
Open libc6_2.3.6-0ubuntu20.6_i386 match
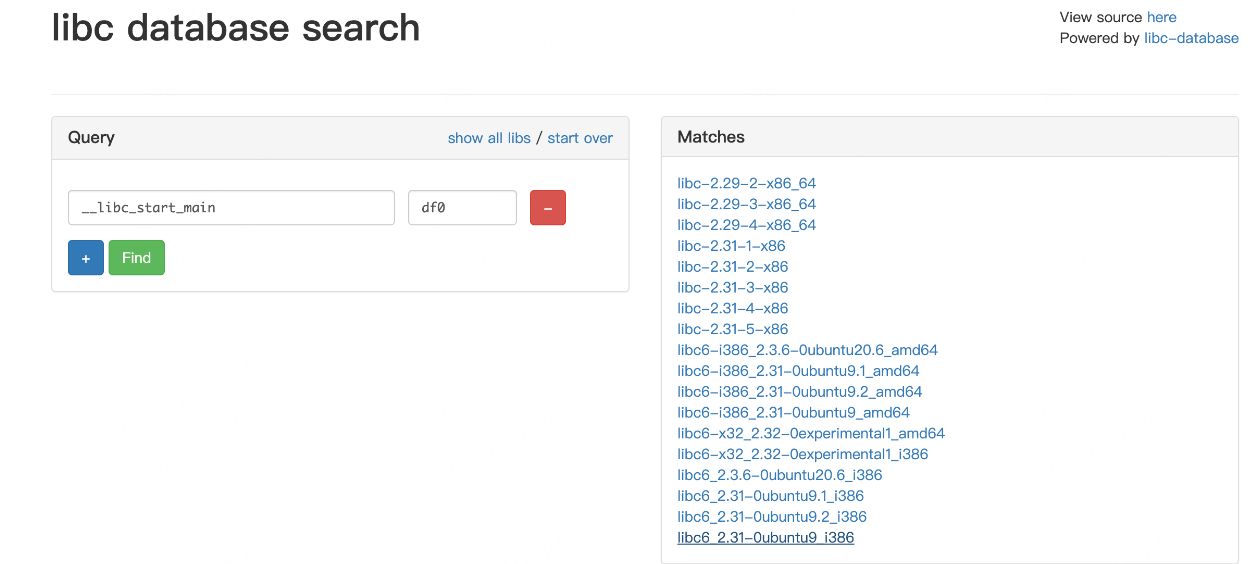point(779,475)
